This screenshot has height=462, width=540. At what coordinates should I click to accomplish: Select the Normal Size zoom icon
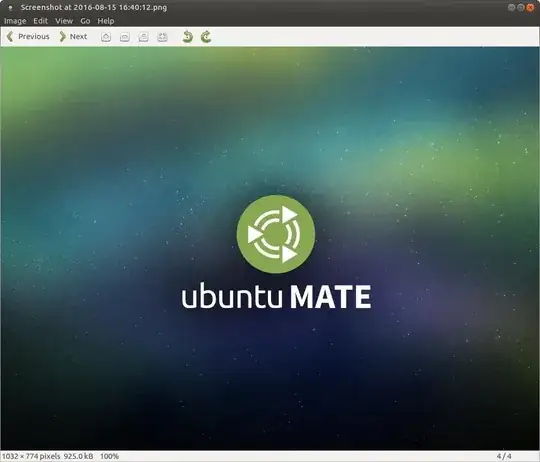point(143,37)
